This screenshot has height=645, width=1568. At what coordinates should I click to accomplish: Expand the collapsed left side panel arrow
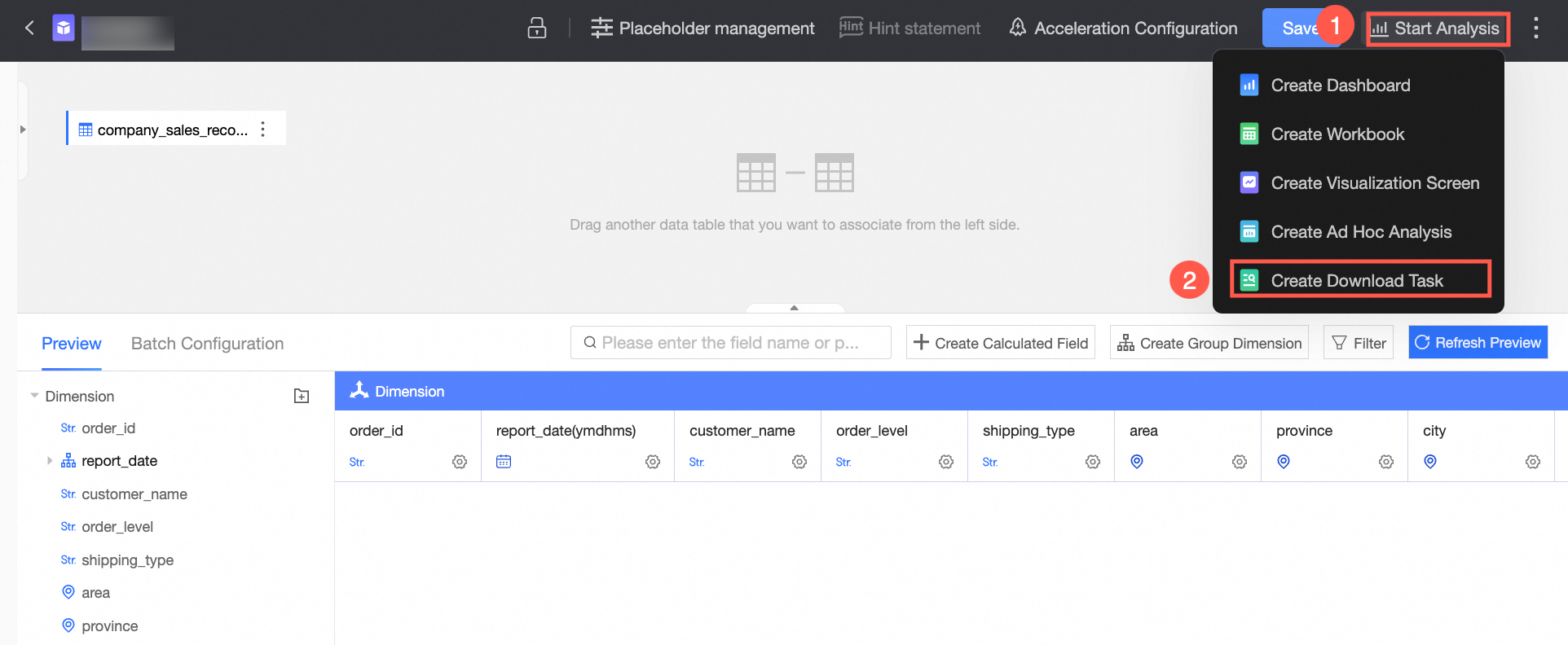(23, 129)
